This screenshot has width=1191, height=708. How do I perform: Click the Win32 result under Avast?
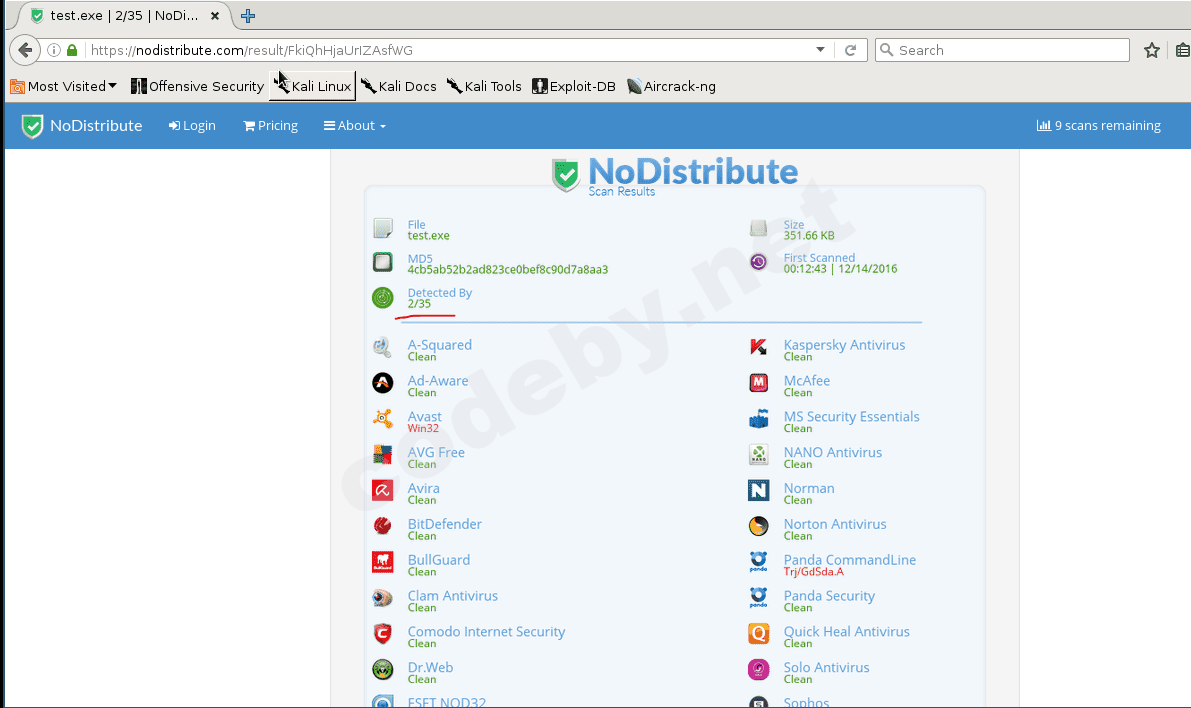pyautogui.click(x=423, y=428)
